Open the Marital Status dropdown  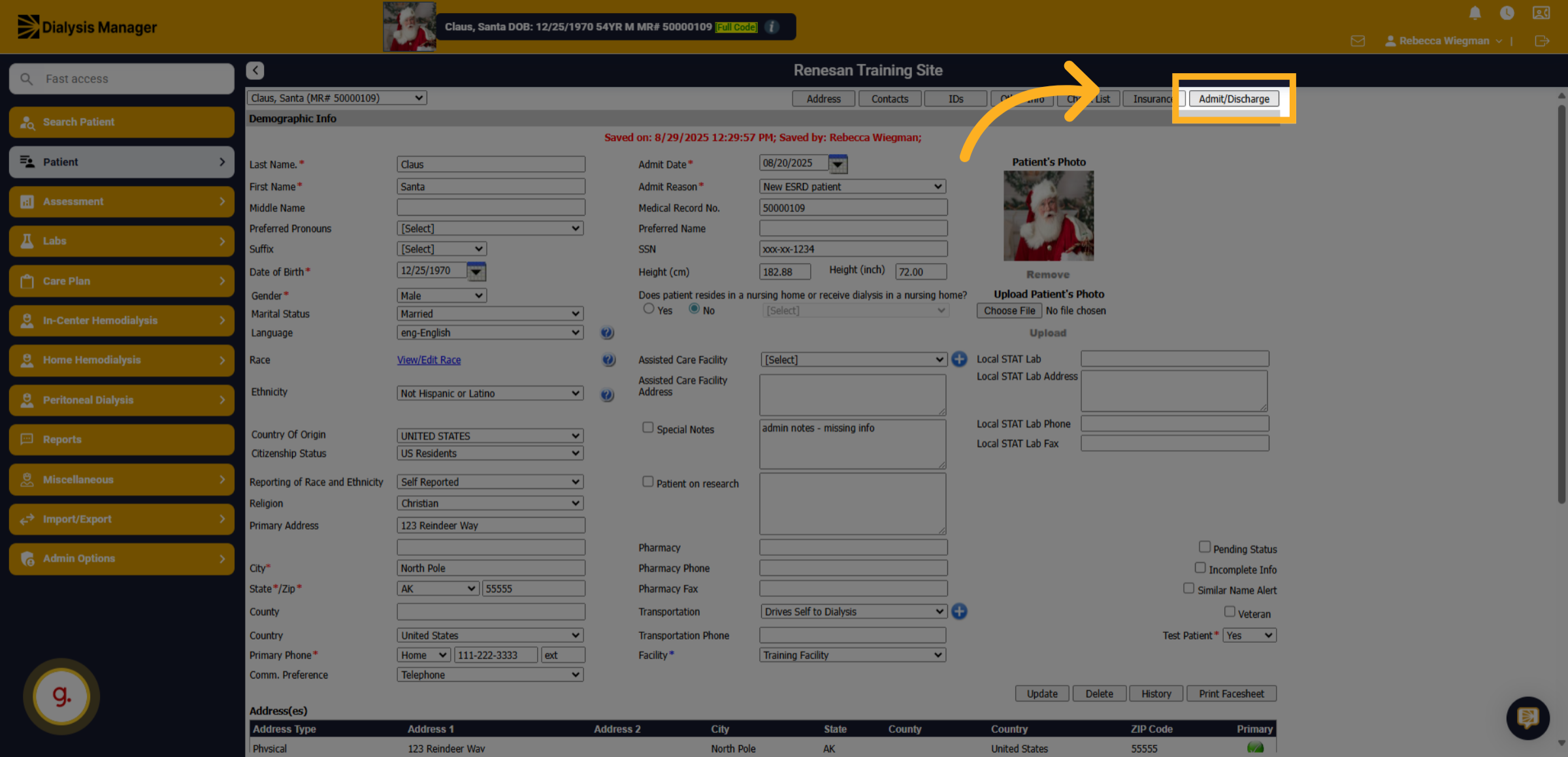click(490, 314)
